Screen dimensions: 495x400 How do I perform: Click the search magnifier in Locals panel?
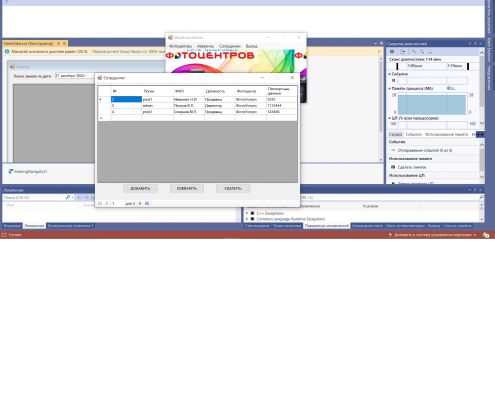click(x=68, y=197)
